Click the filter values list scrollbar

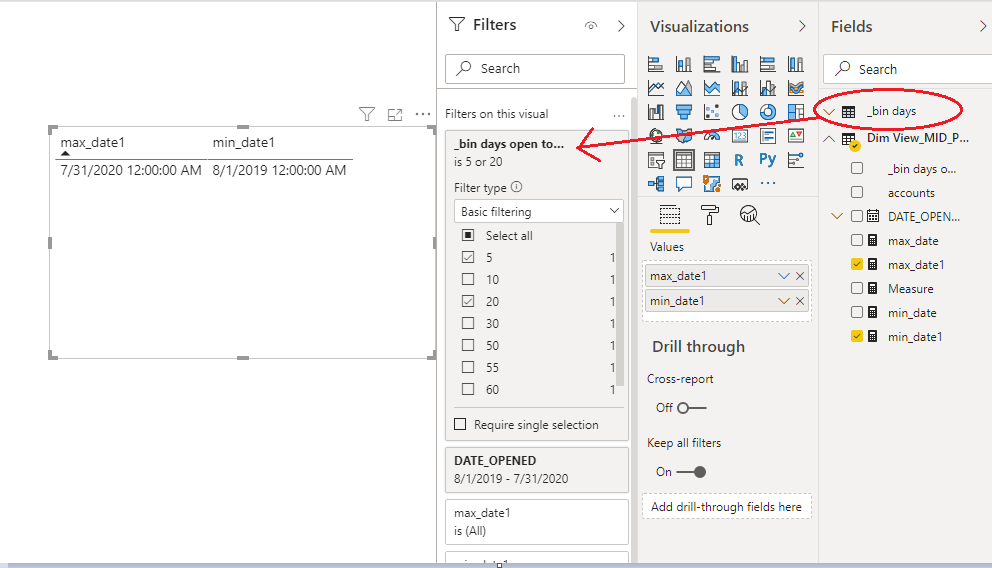click(x=620, y=304)
